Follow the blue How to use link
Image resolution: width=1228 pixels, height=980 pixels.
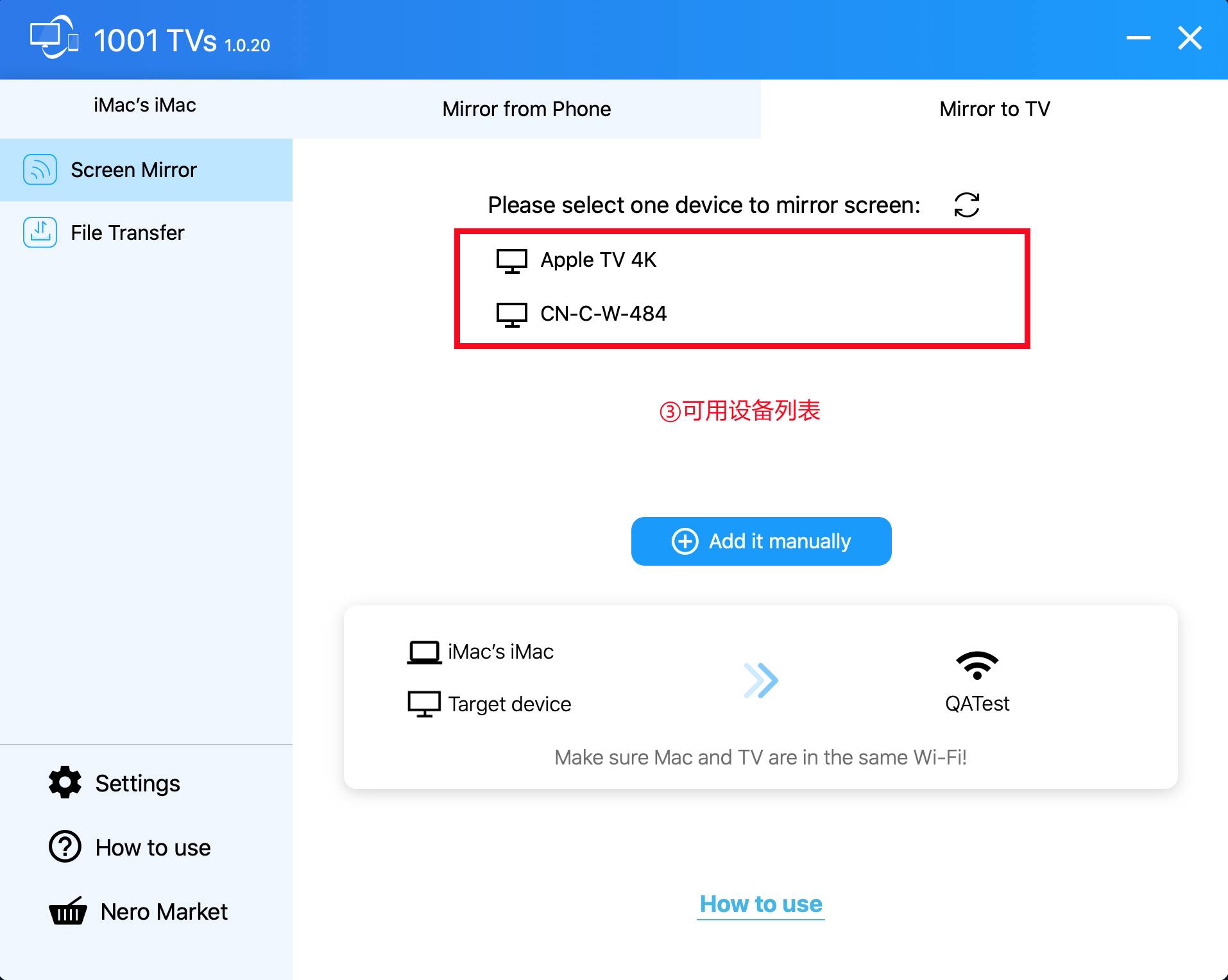(x=761, y=904)
